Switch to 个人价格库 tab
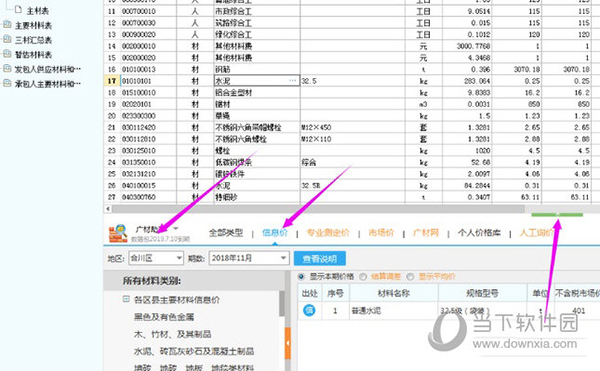The width and height of the screenshot is (600, 371). click(479, 233)
